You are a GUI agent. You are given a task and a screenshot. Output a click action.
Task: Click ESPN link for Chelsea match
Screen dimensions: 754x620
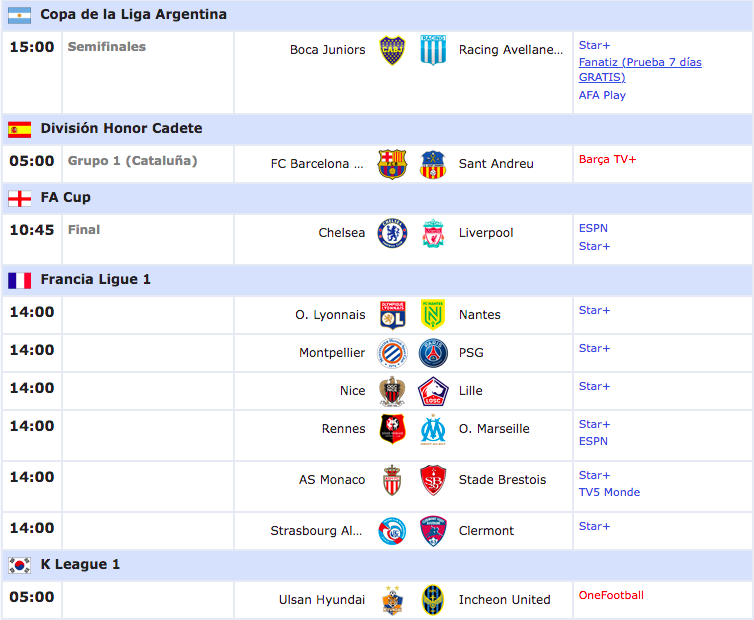point(593,228)
